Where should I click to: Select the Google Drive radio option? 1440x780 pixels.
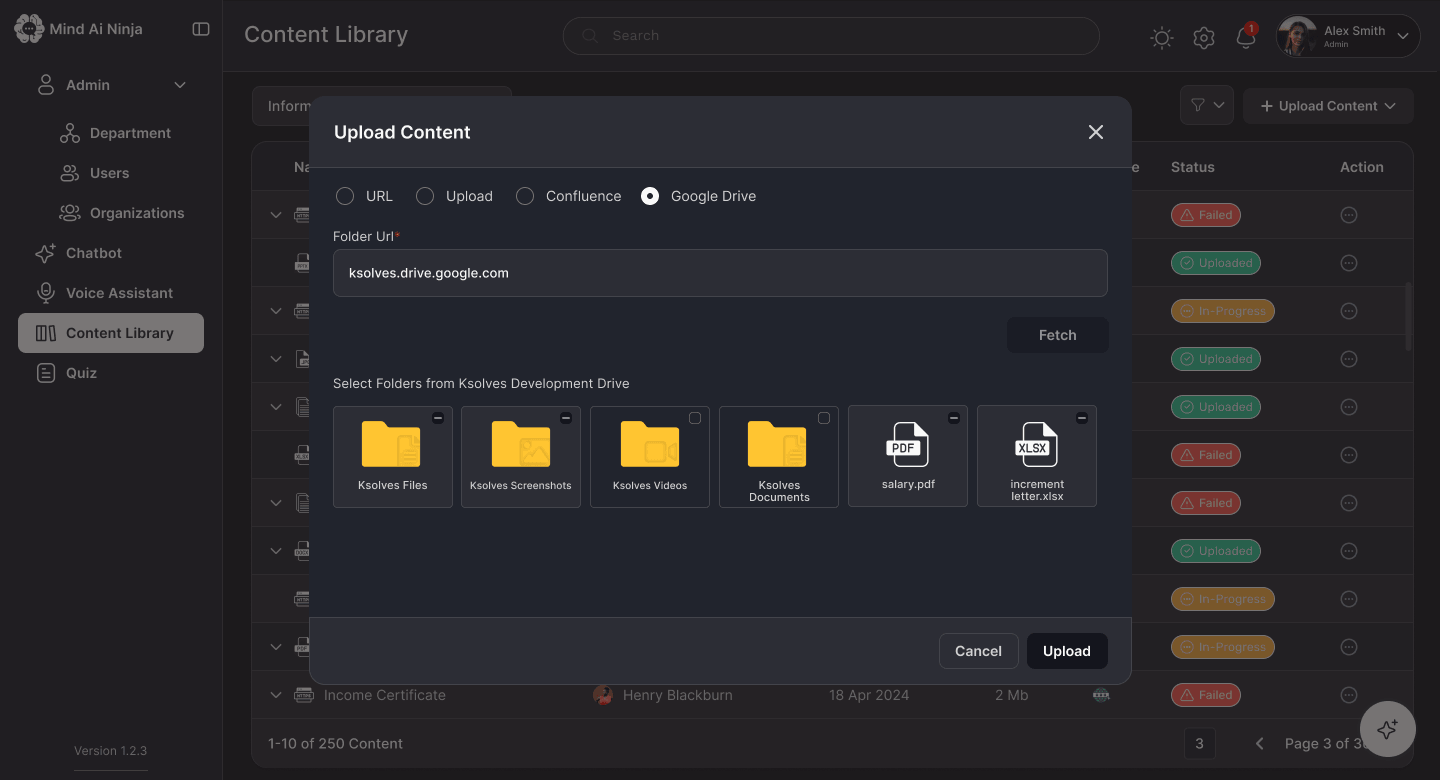tap(650, 196)
